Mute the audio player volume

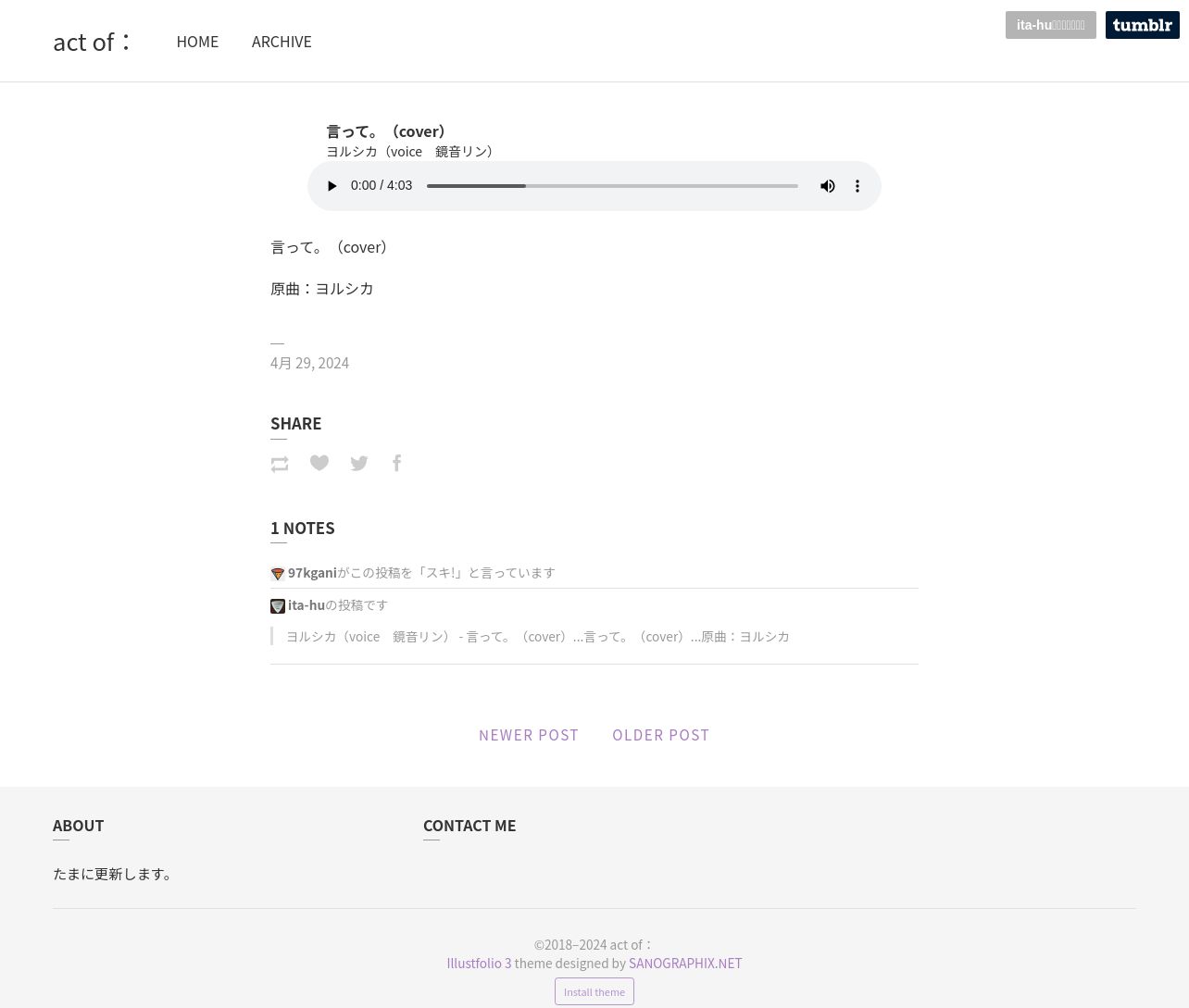[x=828, y=186]
